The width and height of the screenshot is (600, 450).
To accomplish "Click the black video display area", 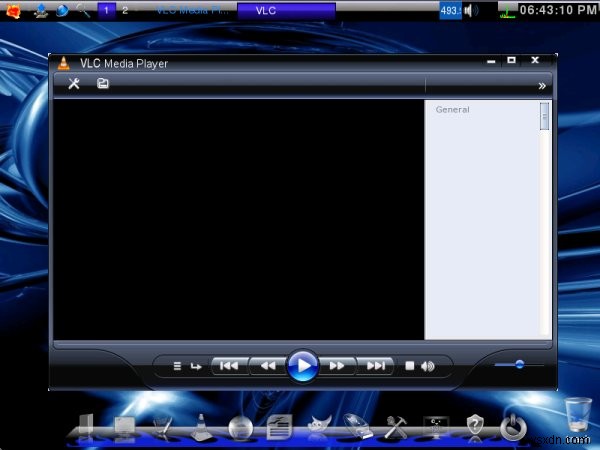I will [238, 219].
